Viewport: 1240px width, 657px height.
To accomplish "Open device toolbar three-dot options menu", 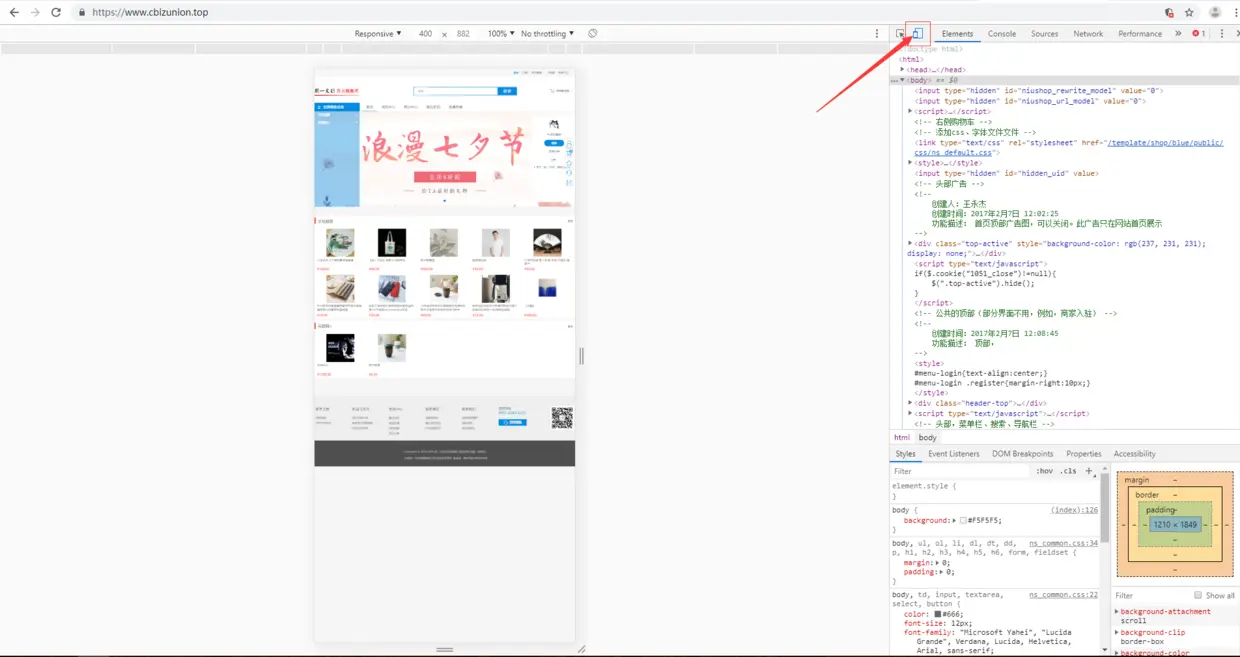I will pyautogui.click(x=877, y=33).
